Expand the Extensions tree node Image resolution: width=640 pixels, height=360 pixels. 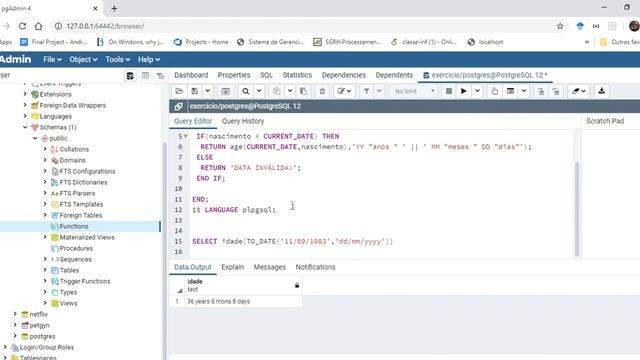tap(25, 94)
